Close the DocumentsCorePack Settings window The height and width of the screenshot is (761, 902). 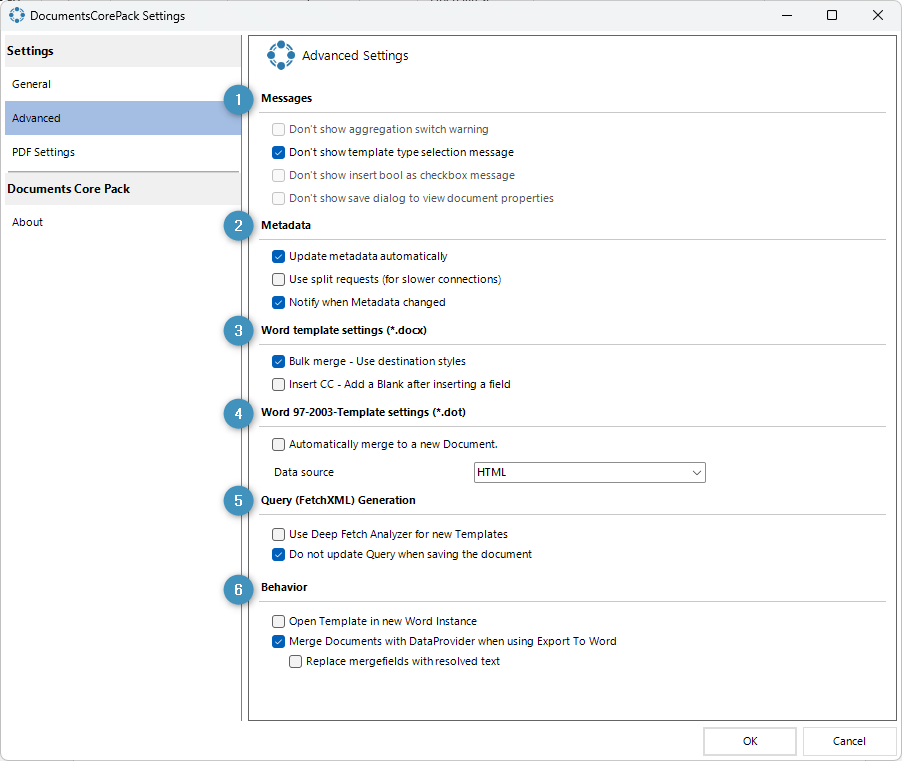(x=878, y=16)
